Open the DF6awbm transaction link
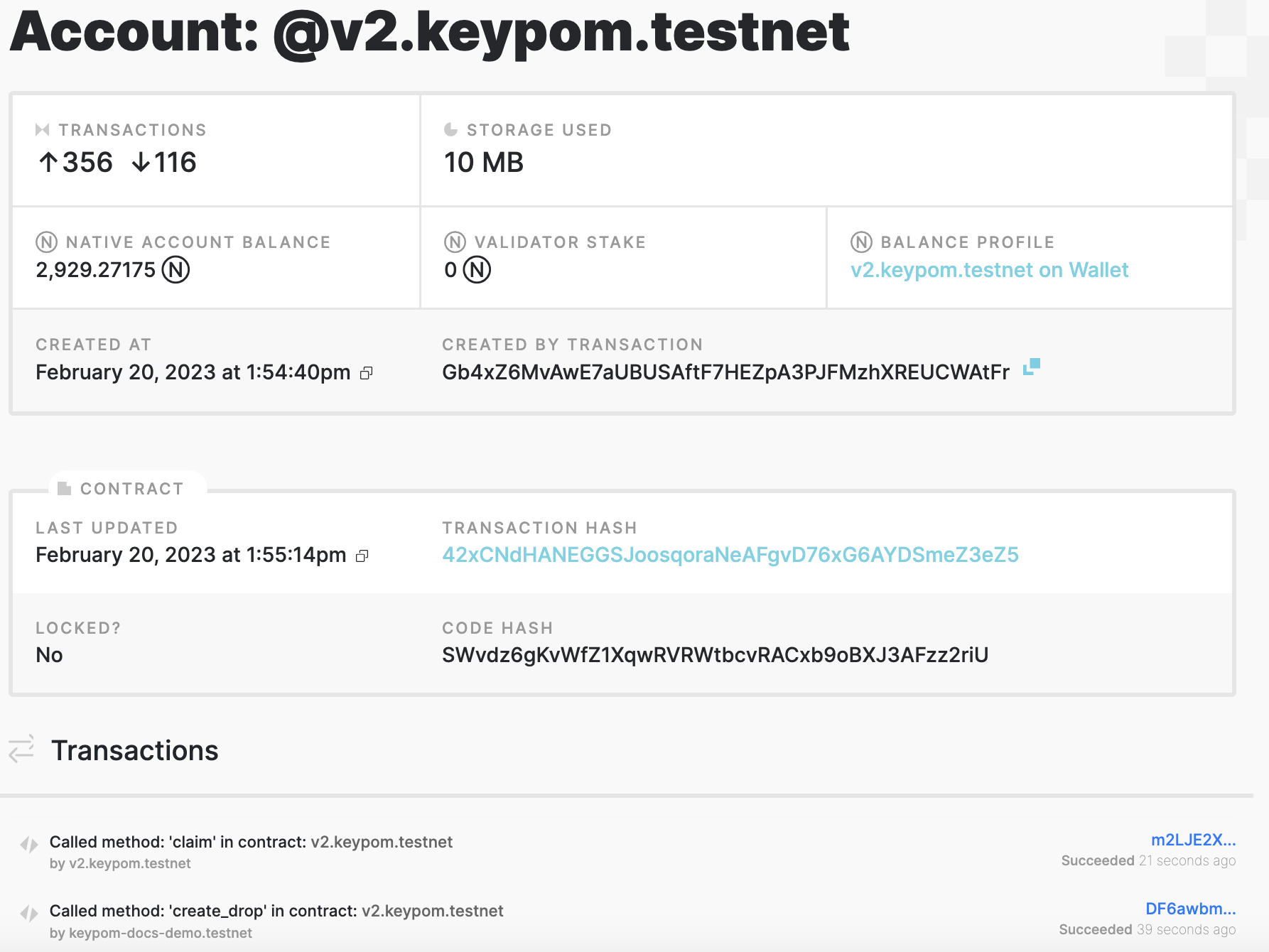 tap(1191, 908)
